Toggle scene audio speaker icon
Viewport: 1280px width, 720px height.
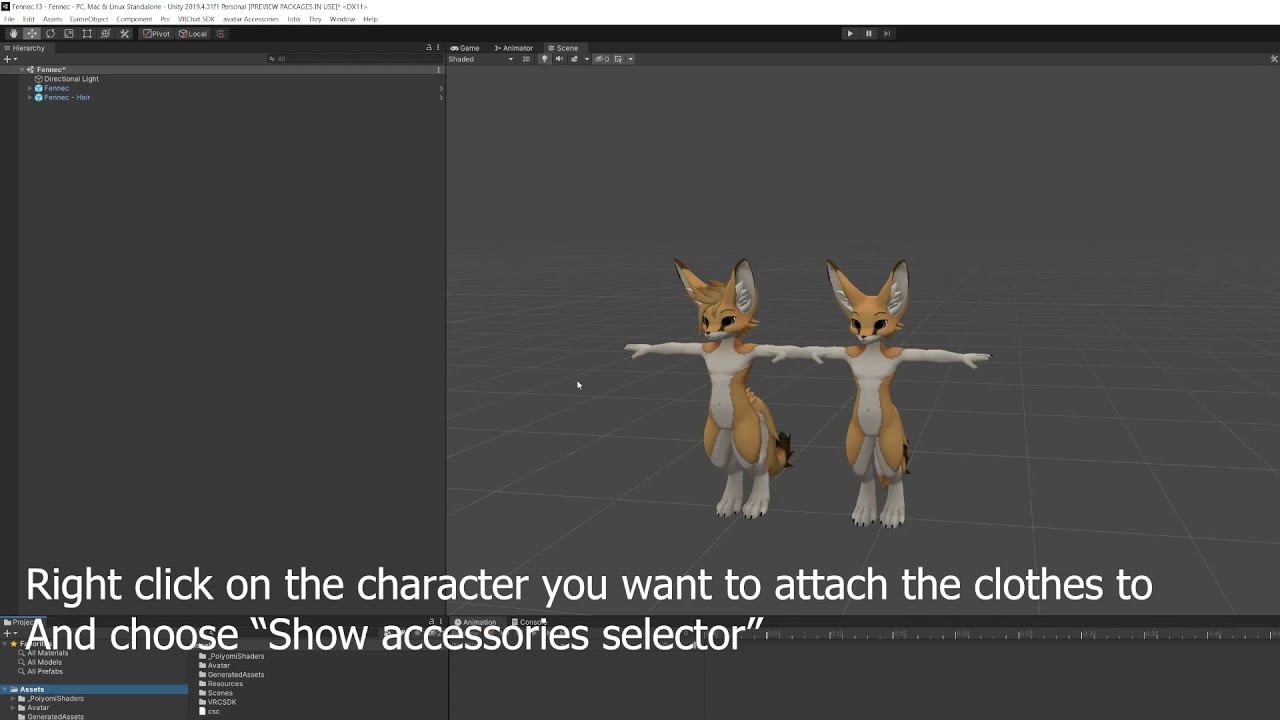[559, 59]
